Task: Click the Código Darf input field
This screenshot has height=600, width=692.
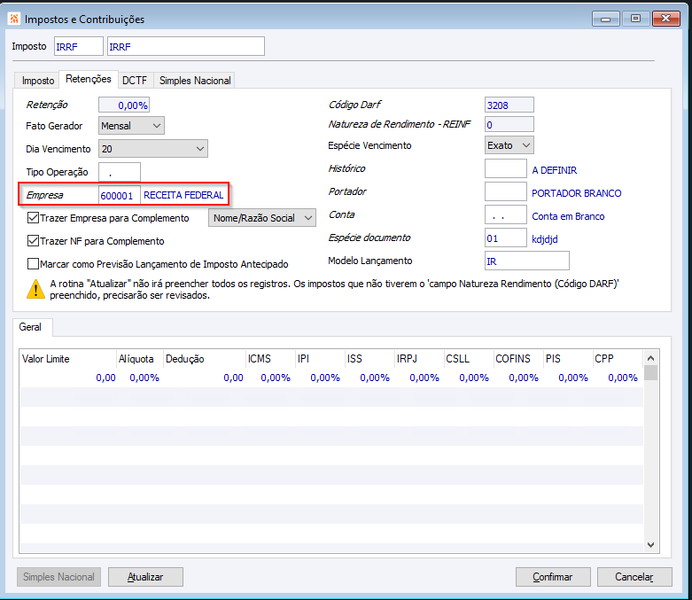Action: (x=509, y=105)
